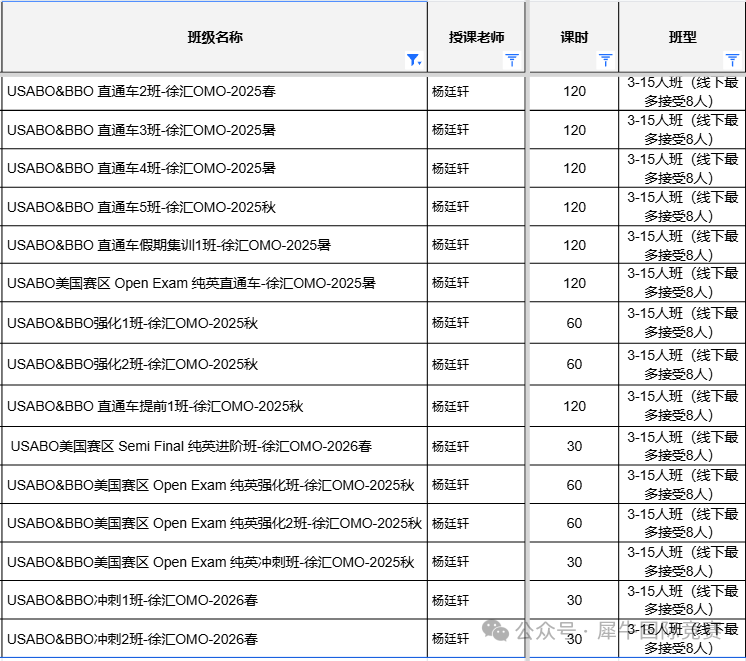Viewport: 746px width, 661px height.
Task: Click 班型 cell in 直通车3班 row
Action: coord(682,130)
